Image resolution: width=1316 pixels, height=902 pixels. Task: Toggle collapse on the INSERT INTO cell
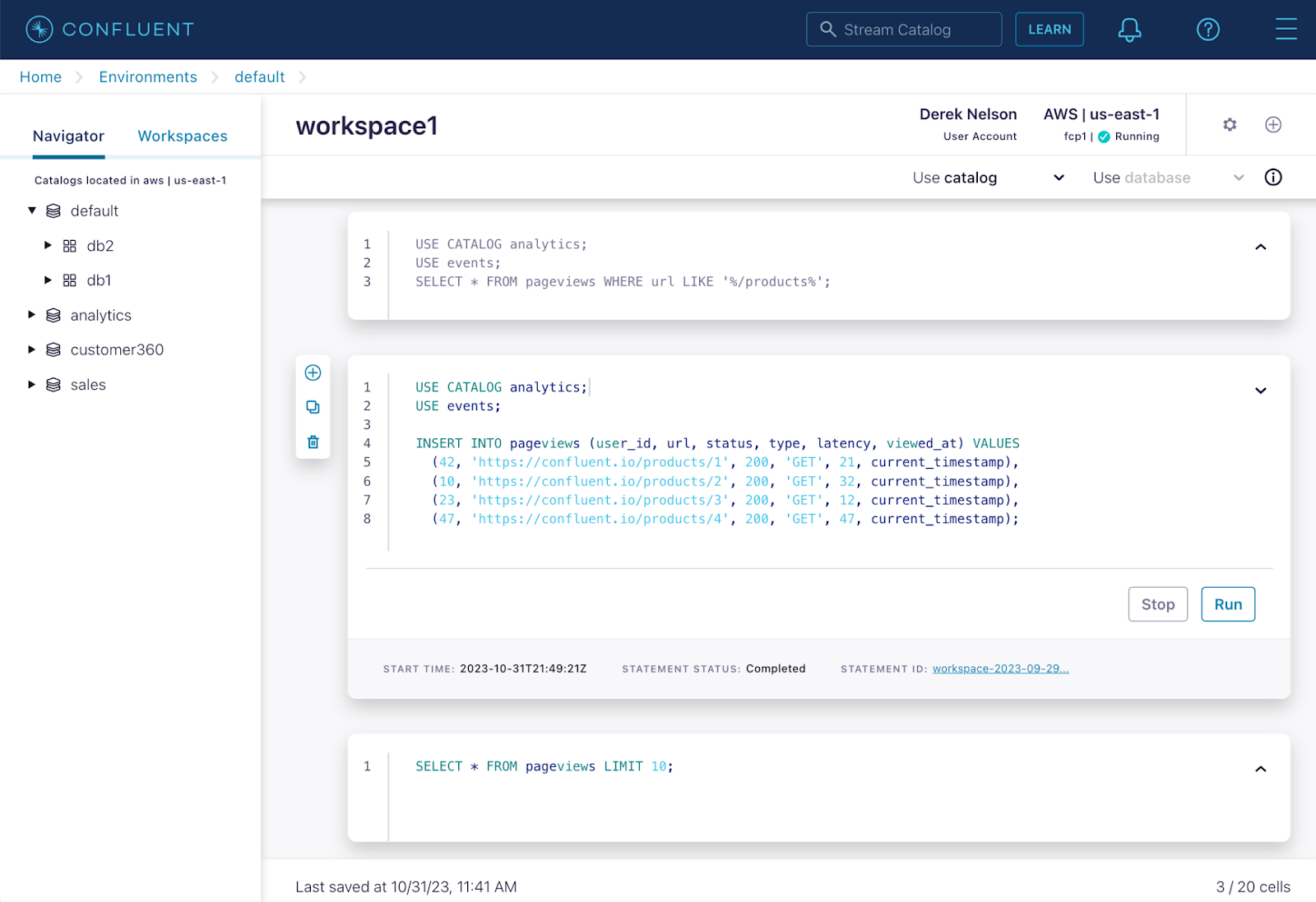[x=1260, y=391]
